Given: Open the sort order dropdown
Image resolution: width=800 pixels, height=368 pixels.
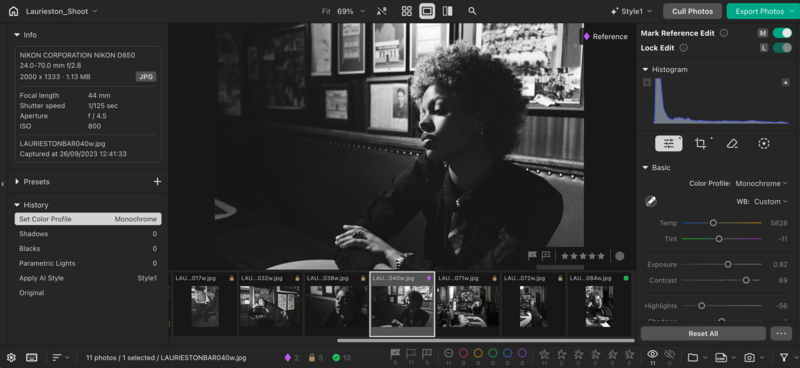Looking at the screenshot, I should [x=61, y=357].
